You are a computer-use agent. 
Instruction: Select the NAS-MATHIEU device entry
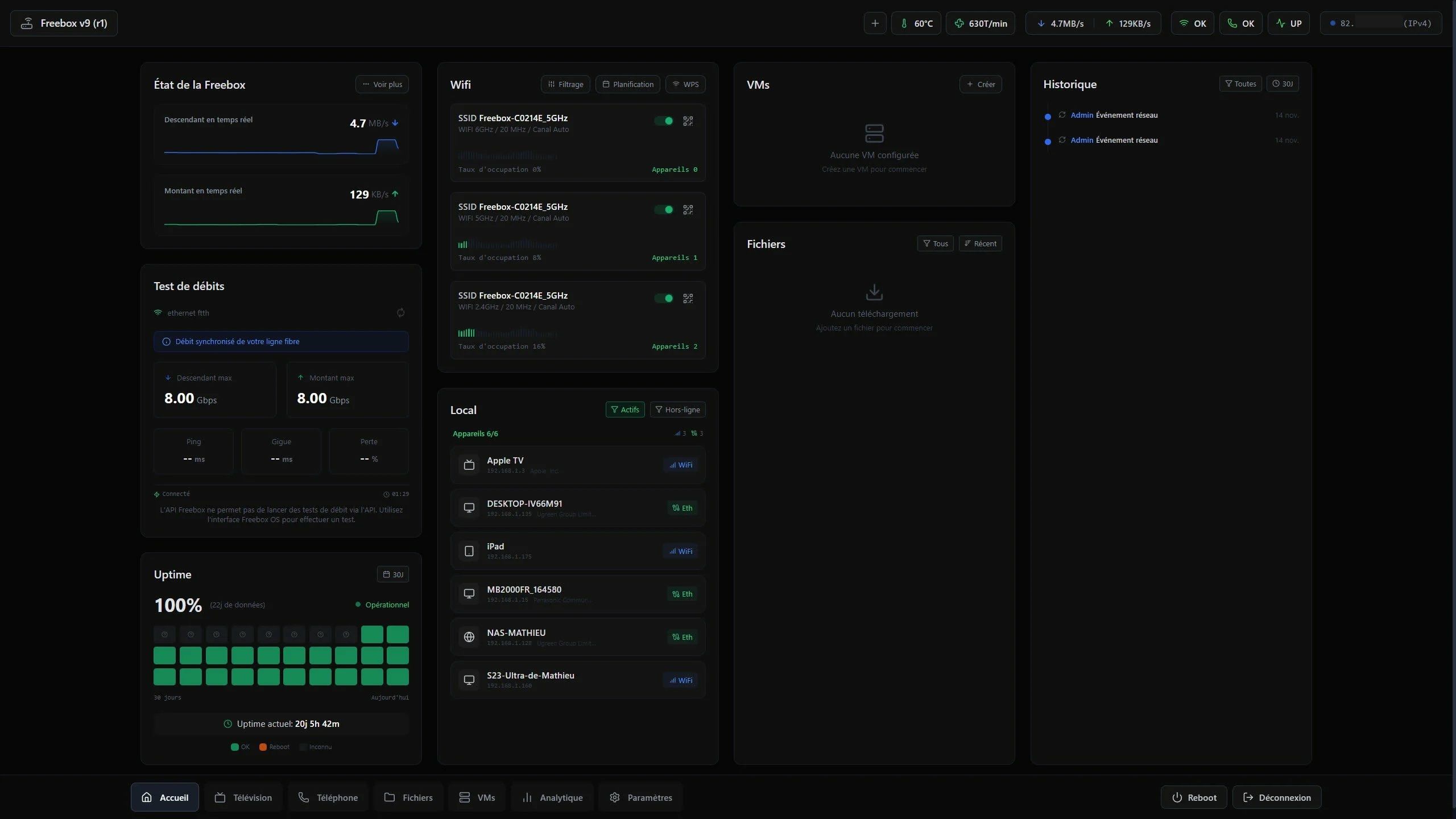point(577,637)
